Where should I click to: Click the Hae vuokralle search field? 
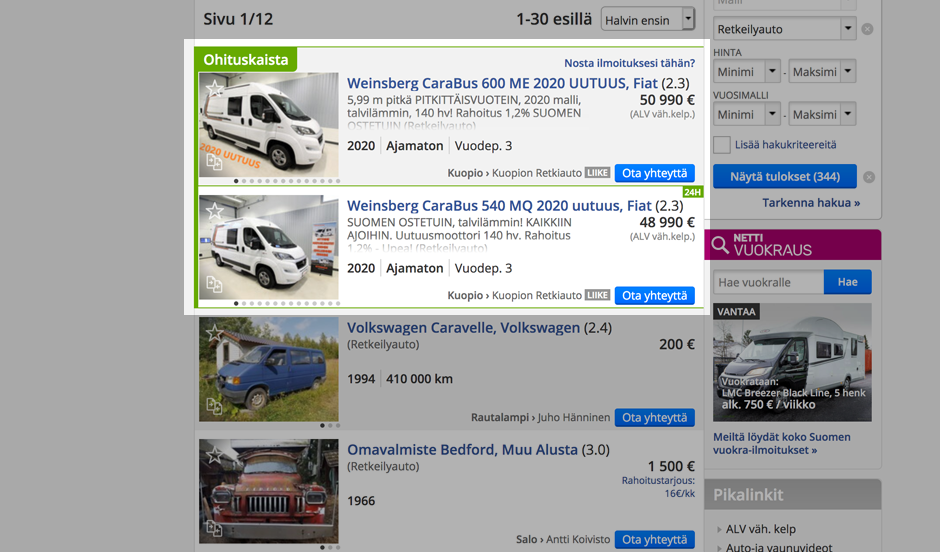768,282
